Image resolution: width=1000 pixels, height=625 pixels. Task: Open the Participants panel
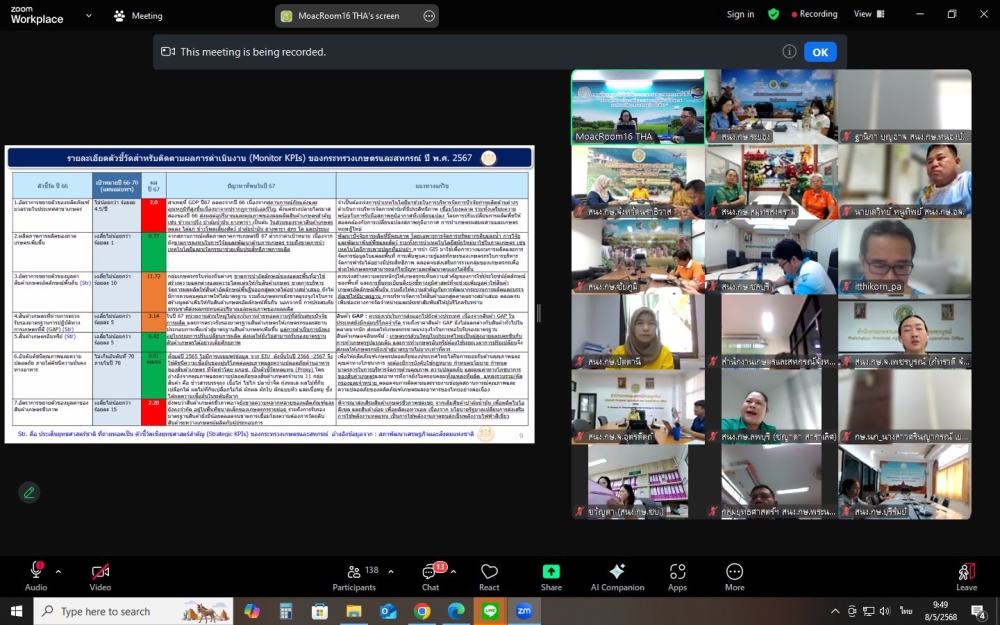coord(353,572)
